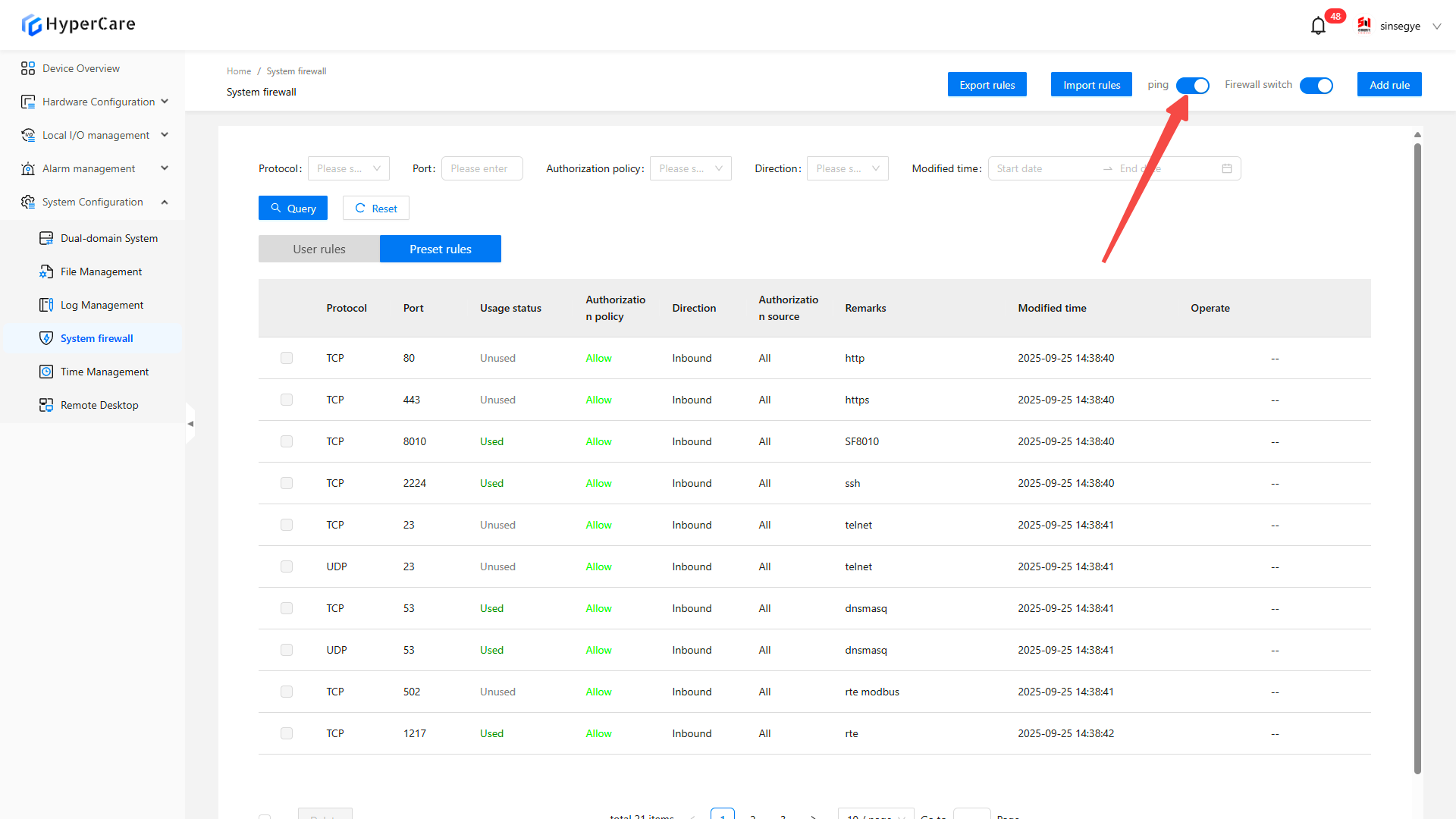Toggle the Firewall switch

[1316, 86]
